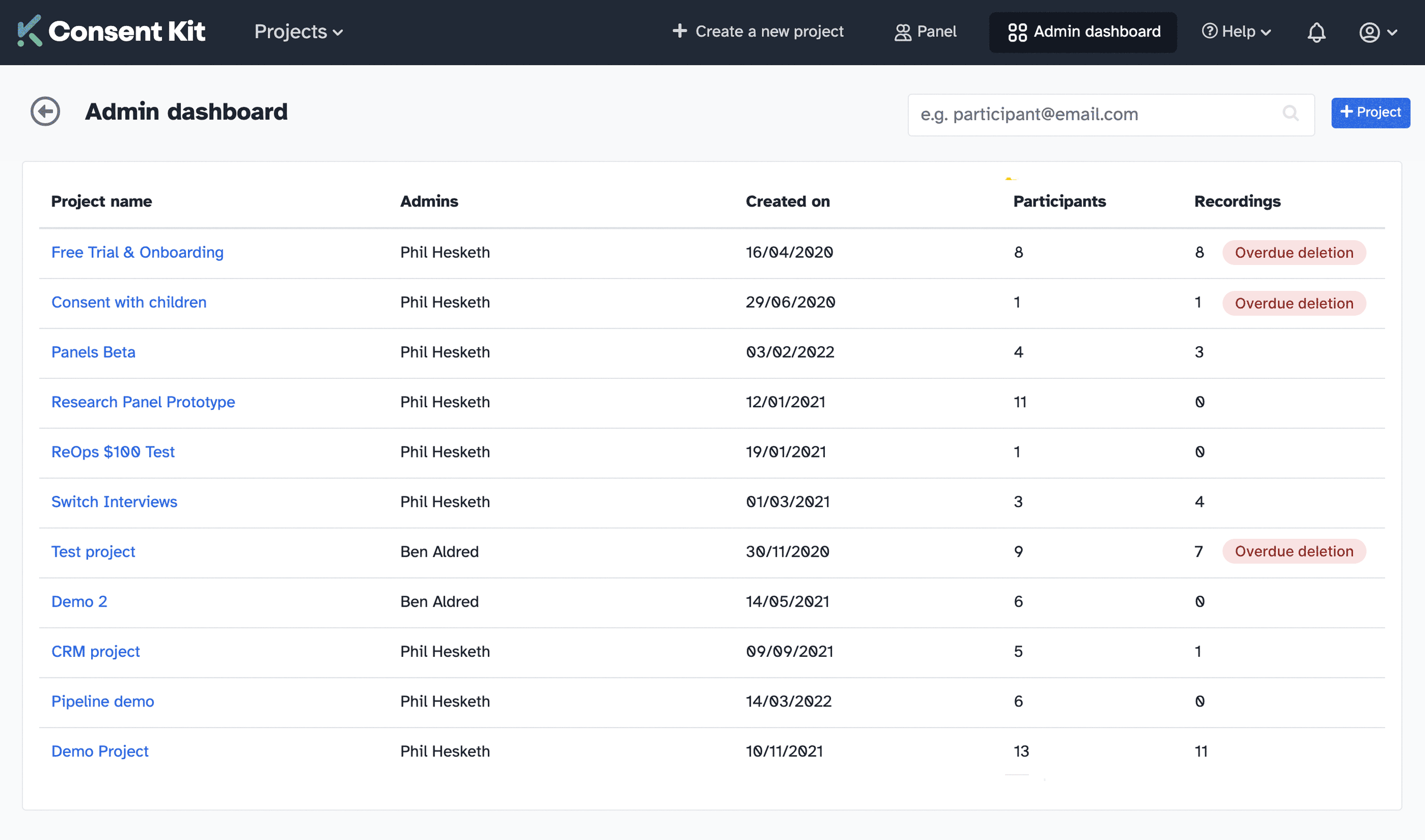Click Overdue deletion badge on Test project
The height and width of the screenshot is (840, 1425).
(1294, 551)
